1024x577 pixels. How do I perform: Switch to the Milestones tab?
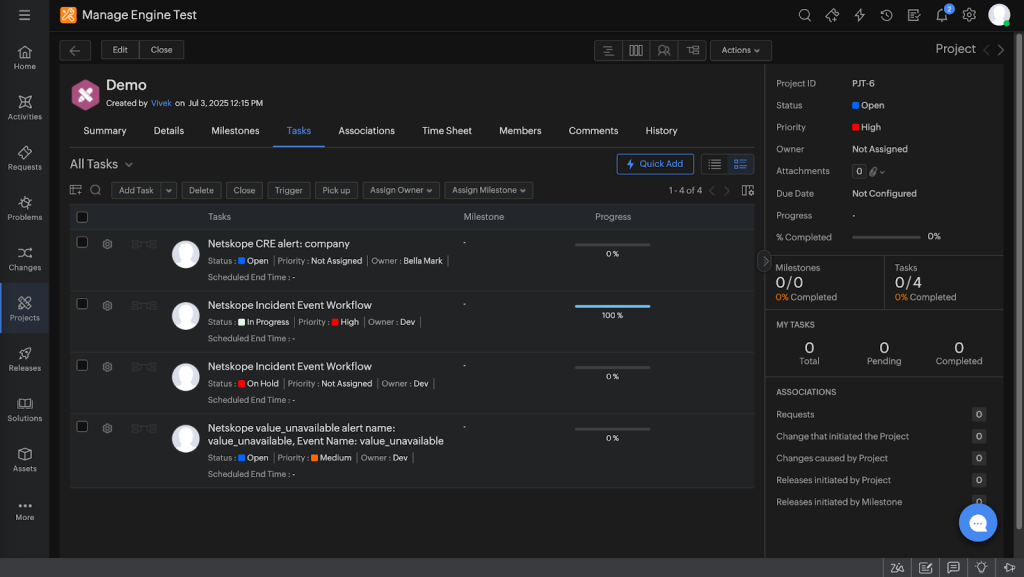235,131
